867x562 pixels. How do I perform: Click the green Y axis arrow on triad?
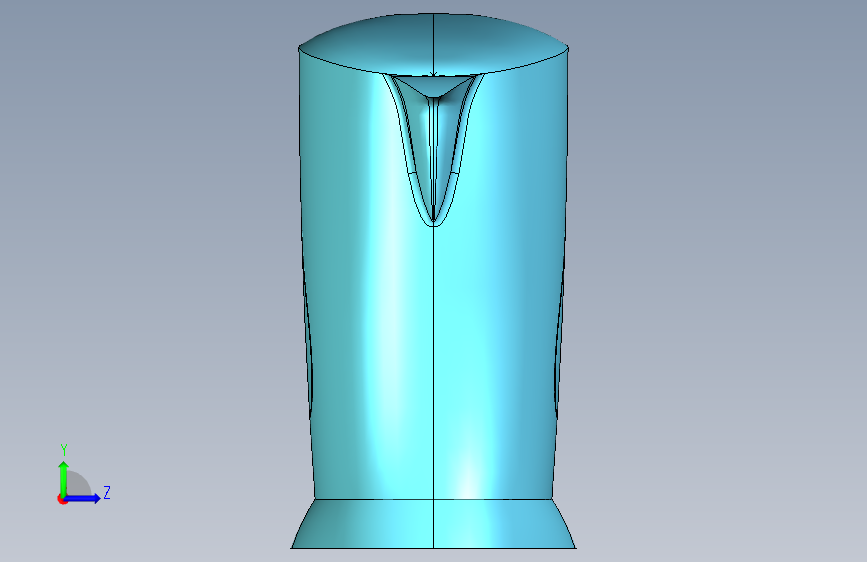64,479
